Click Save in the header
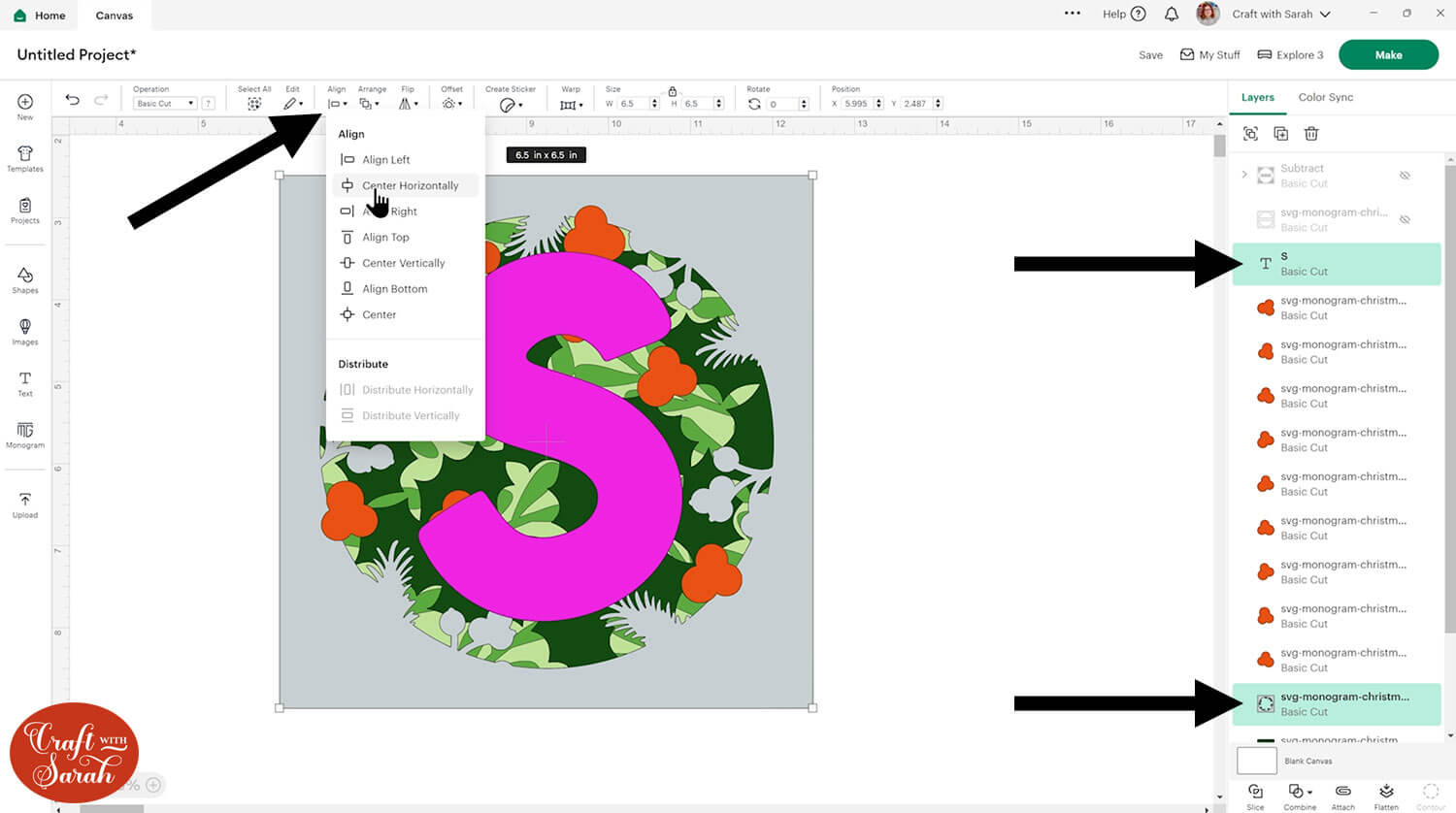This screenshot has width=1456, height=813. 1150,55
